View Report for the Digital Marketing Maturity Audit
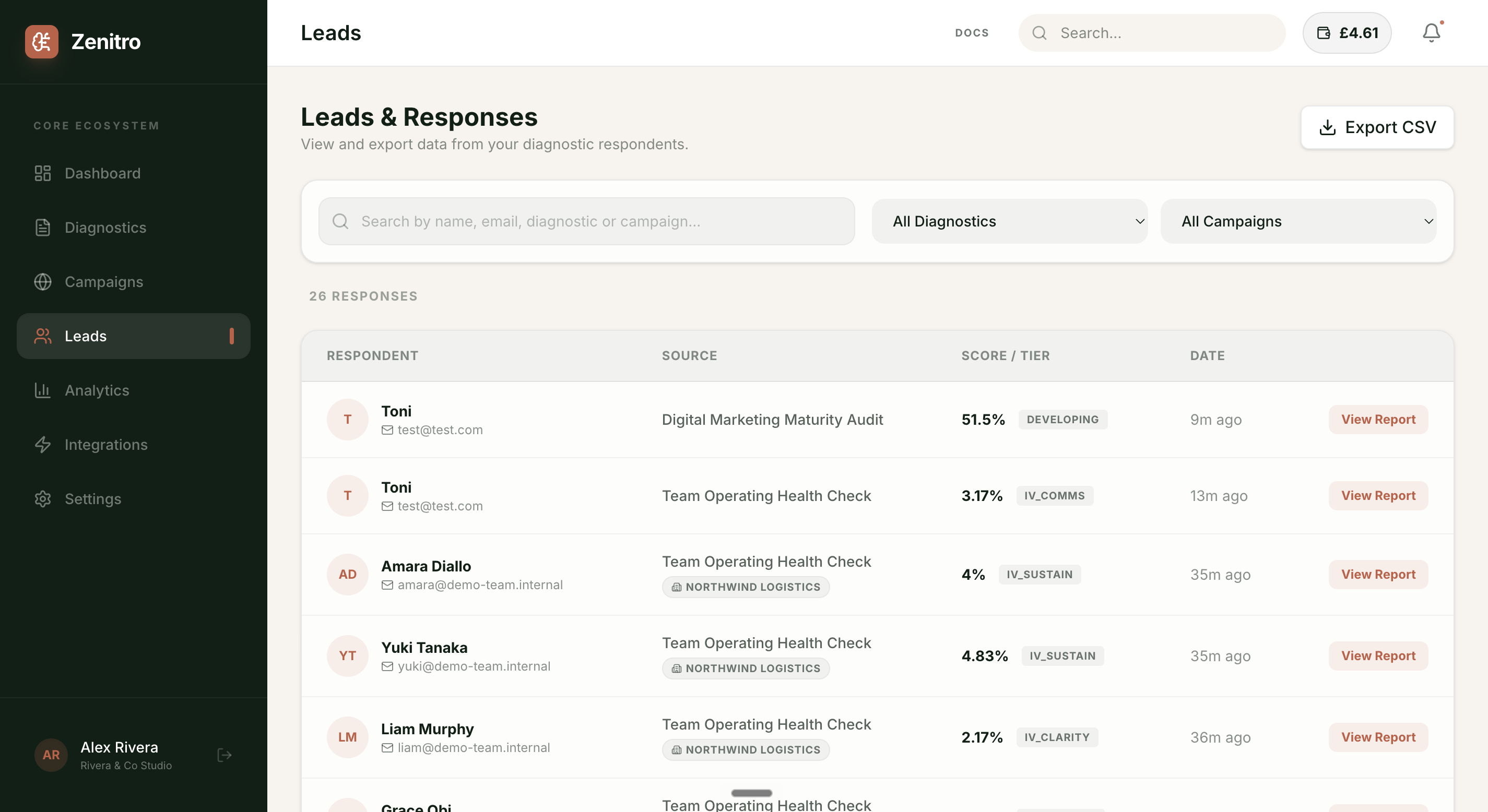The image size is (1488, 812). click(1378, 419)
